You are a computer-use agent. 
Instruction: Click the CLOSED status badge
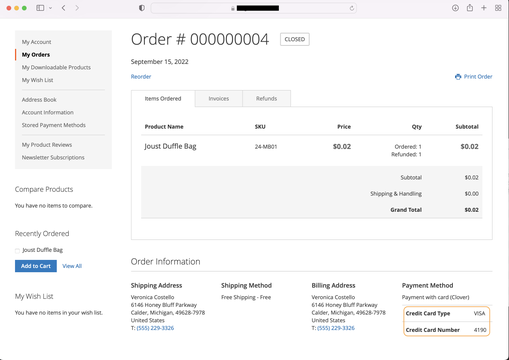[295, 39]
